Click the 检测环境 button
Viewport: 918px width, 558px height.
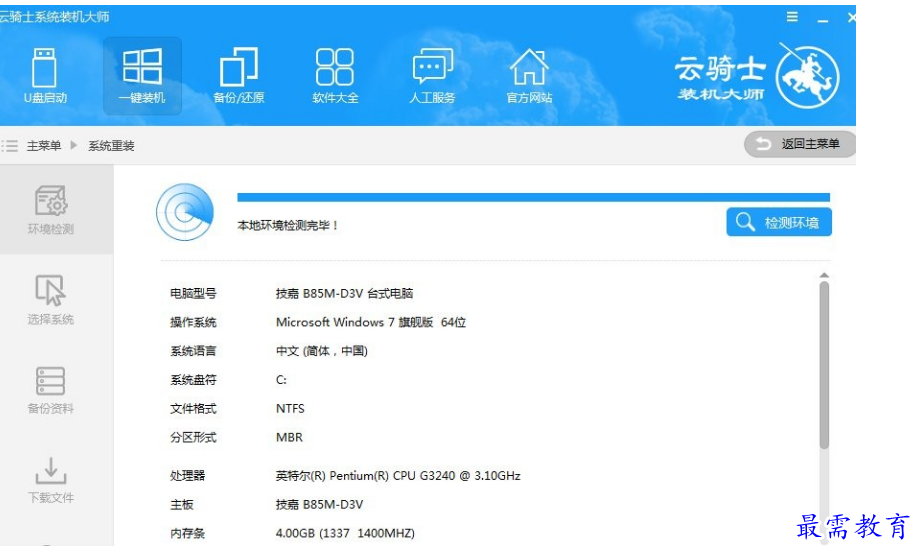[779, 222]
